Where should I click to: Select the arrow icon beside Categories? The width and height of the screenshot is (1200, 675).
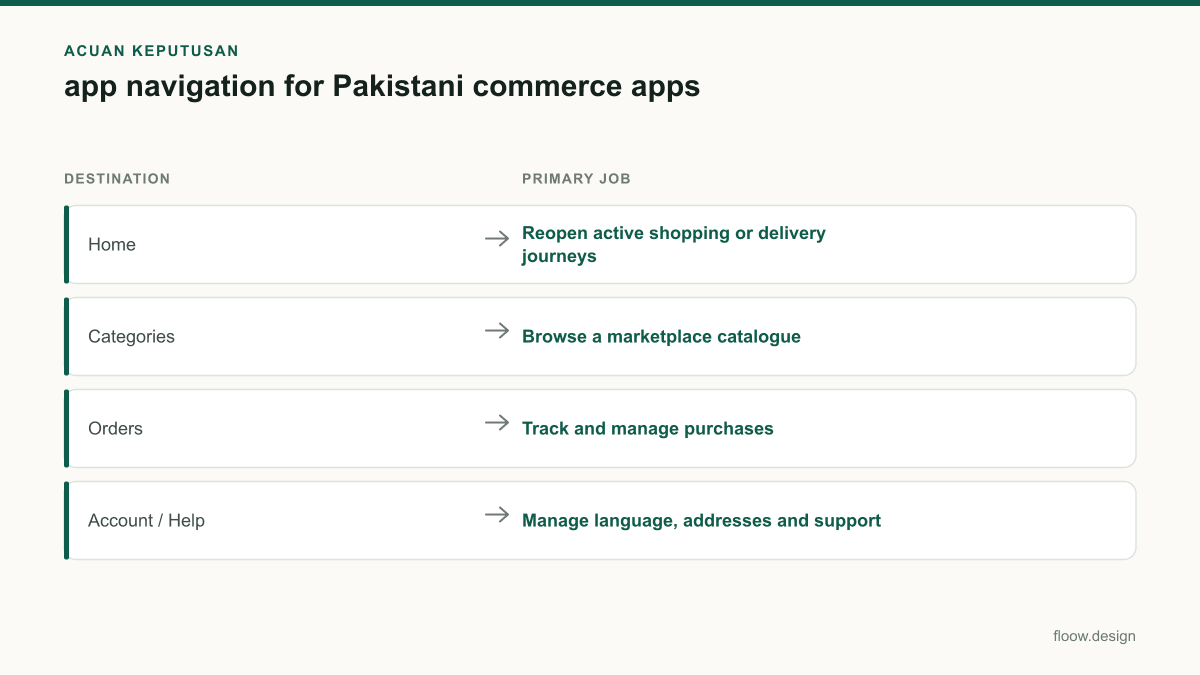497,330
